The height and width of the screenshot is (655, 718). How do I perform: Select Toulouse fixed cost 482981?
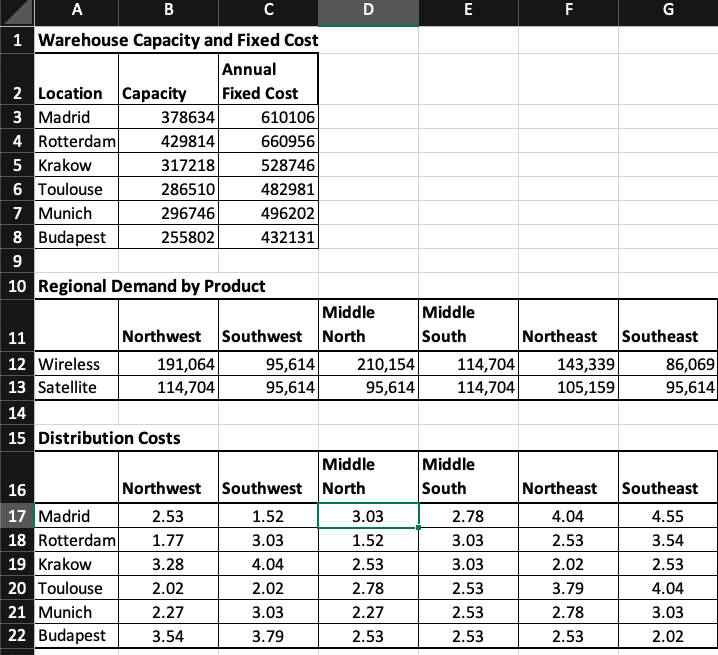click(268, 189)
